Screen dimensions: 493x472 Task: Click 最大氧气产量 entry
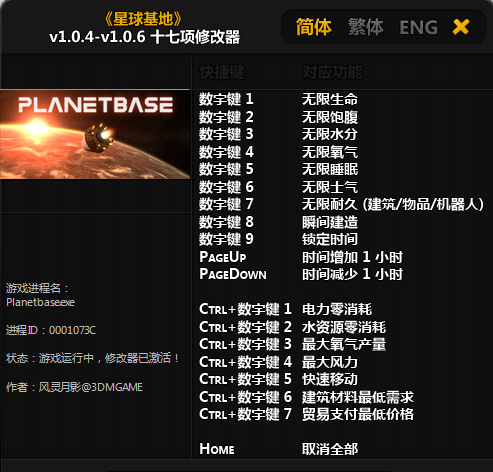(x=344, y=344)
